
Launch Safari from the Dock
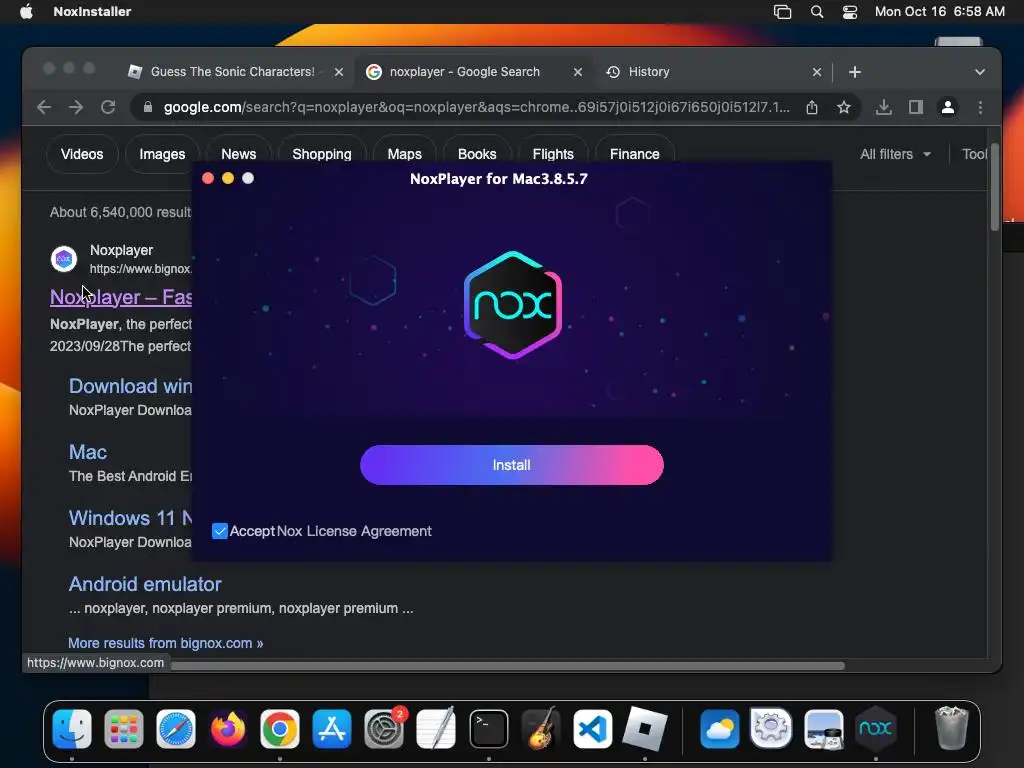pyautogui.click(x=176, y=728)
